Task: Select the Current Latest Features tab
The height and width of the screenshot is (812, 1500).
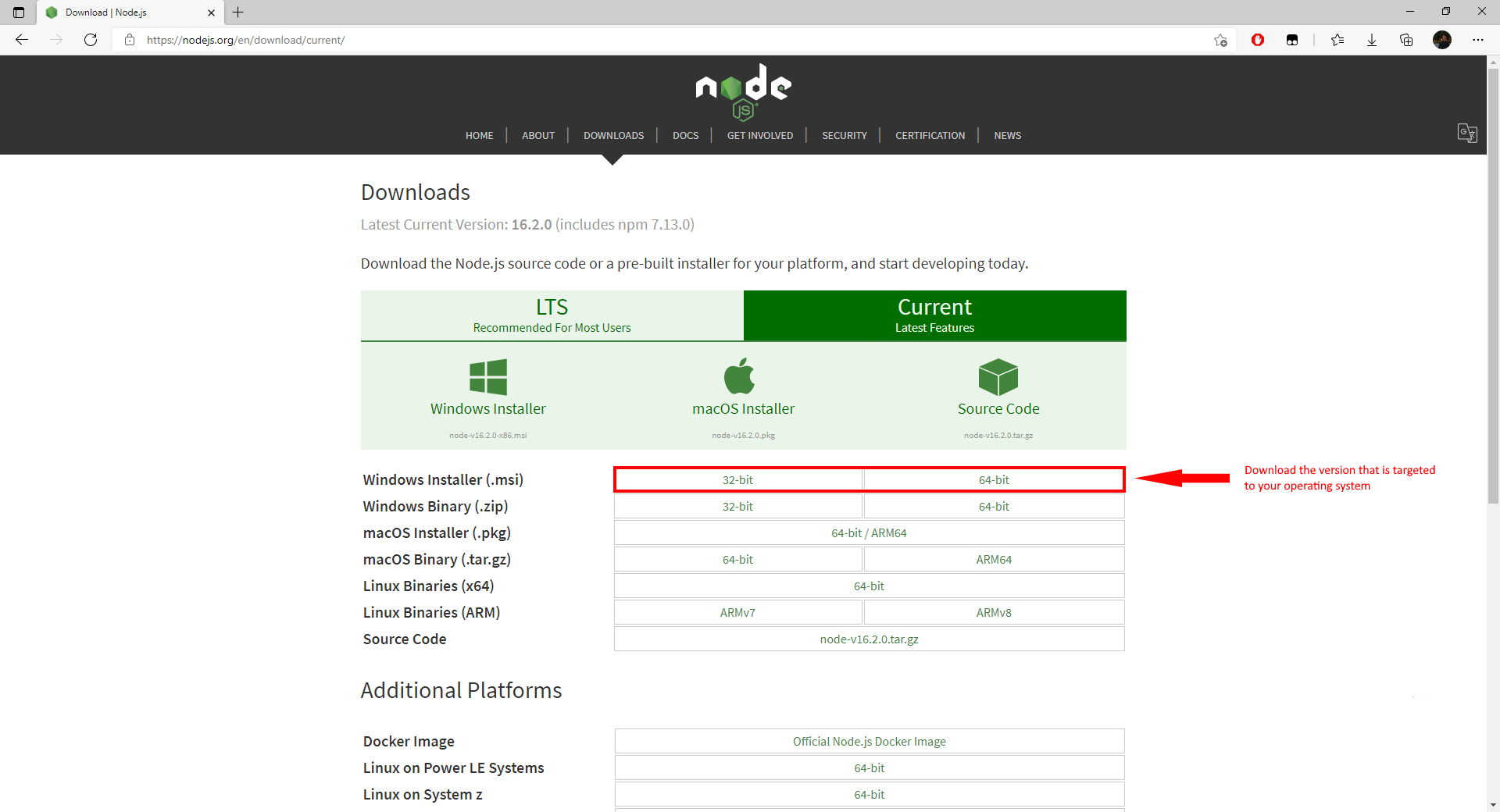Action: (x=935, y=315)
